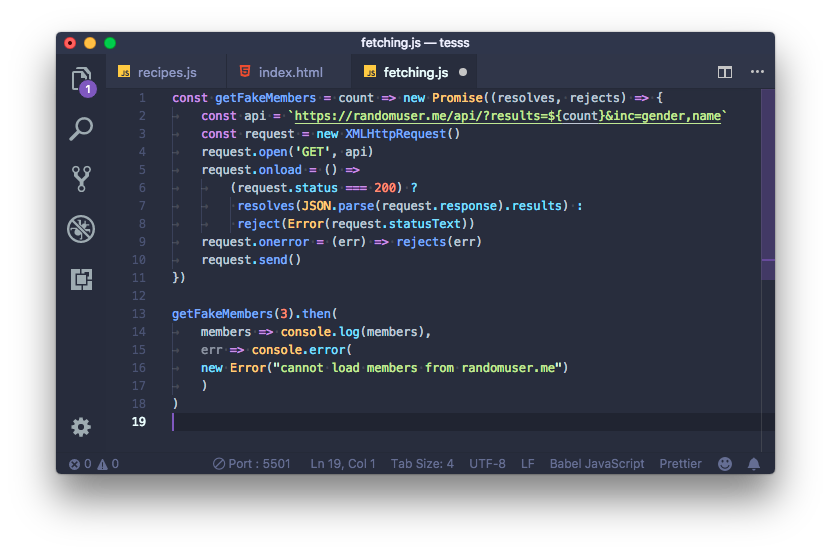Click the unsaved dot on fetching.js tab
Viewport: 831px width, 554px height.
(463, 72)
